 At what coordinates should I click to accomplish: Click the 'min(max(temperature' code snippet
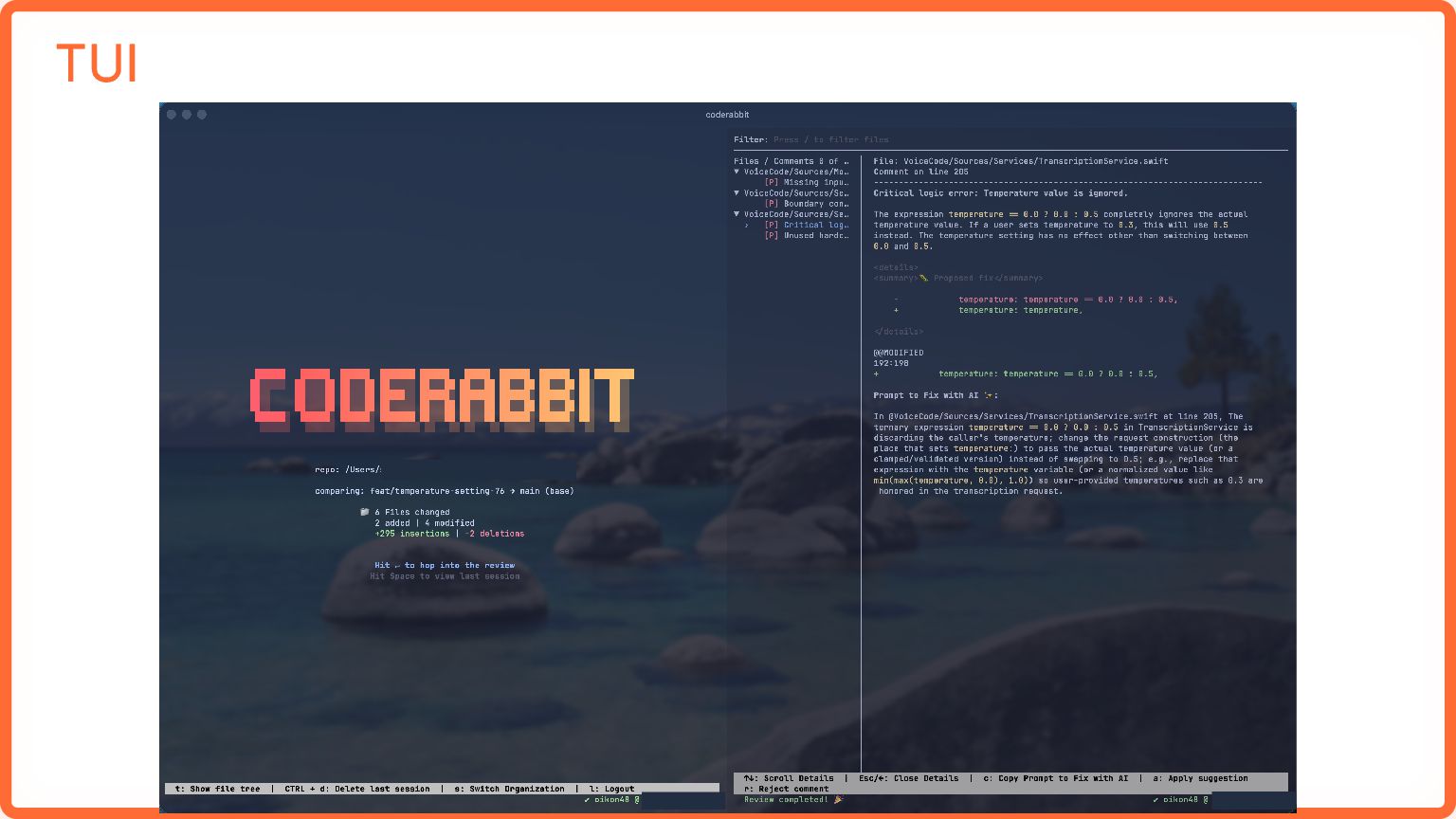point(953,481)
